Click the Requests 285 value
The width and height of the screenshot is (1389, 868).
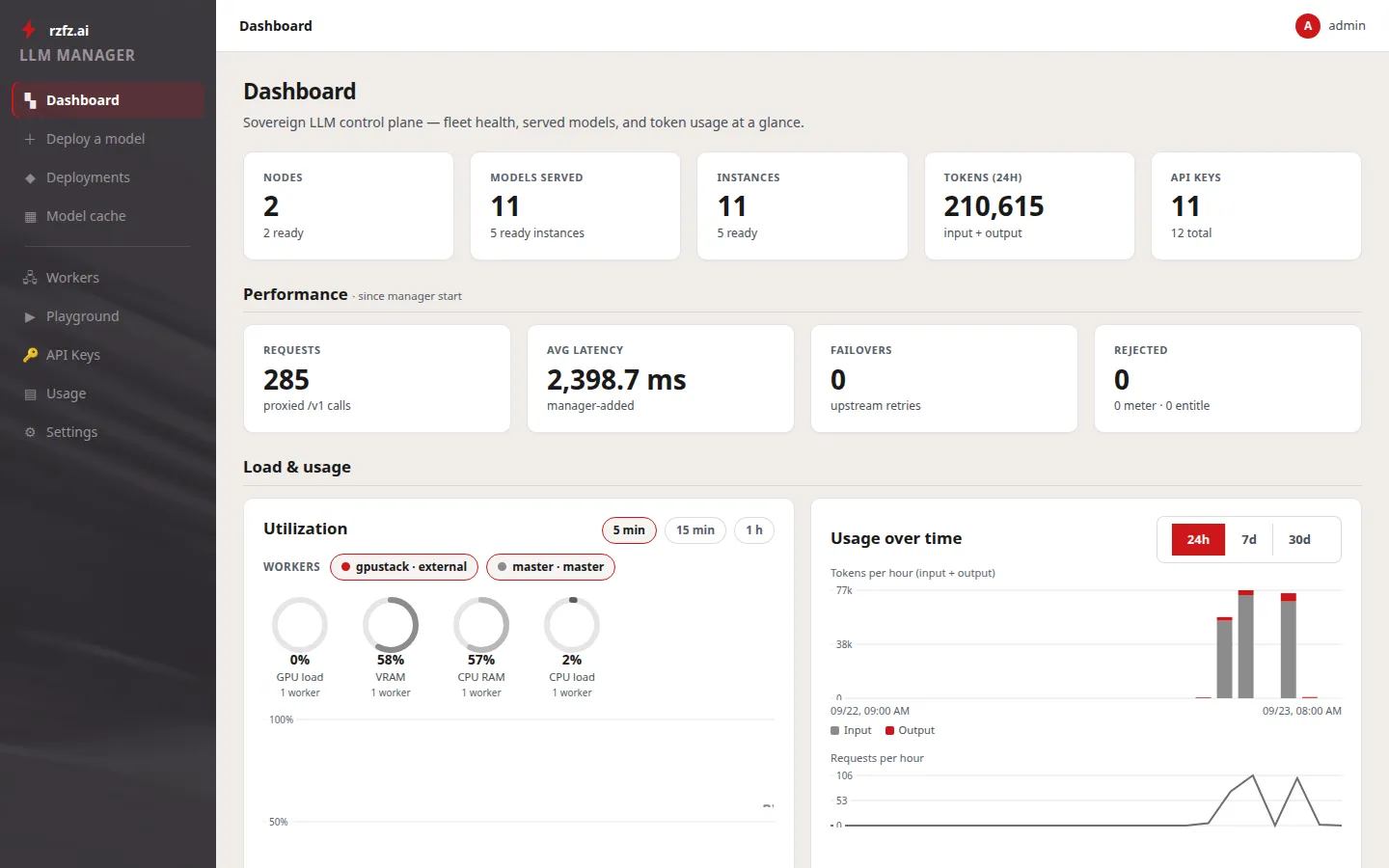pyautogui.click(x=286, y=380)
